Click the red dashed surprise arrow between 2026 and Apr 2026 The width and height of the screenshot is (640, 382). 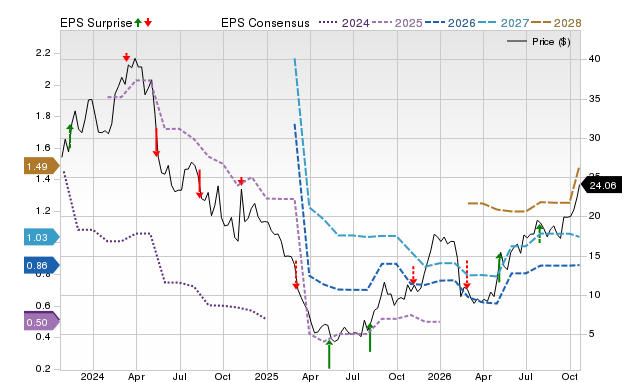pos(467,274)
